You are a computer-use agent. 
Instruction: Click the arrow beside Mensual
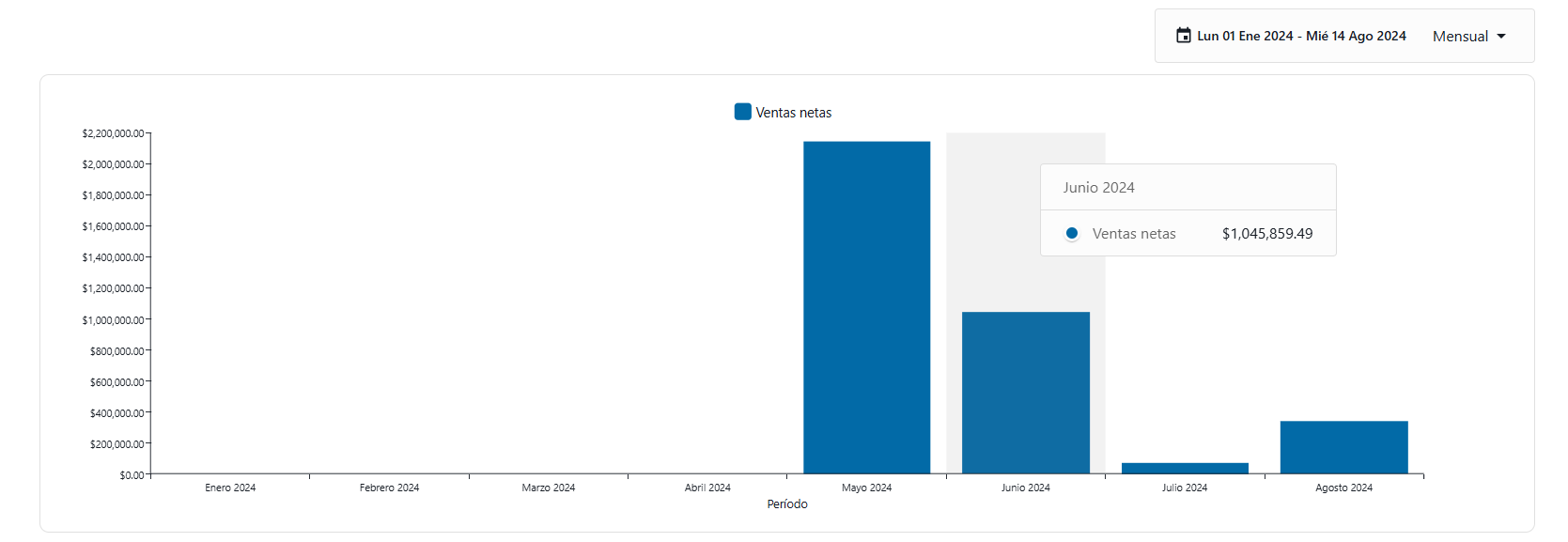[x=1501, y=37]
